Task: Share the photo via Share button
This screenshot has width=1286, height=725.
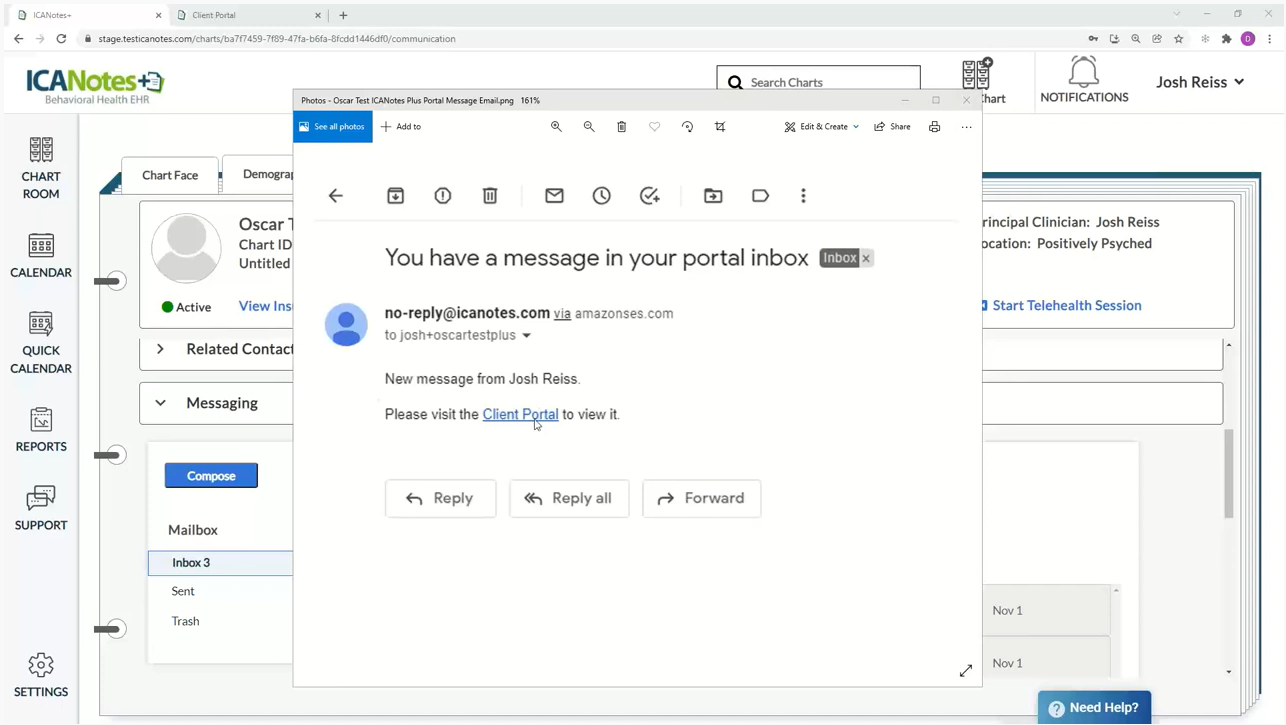Action: (892, 127)
